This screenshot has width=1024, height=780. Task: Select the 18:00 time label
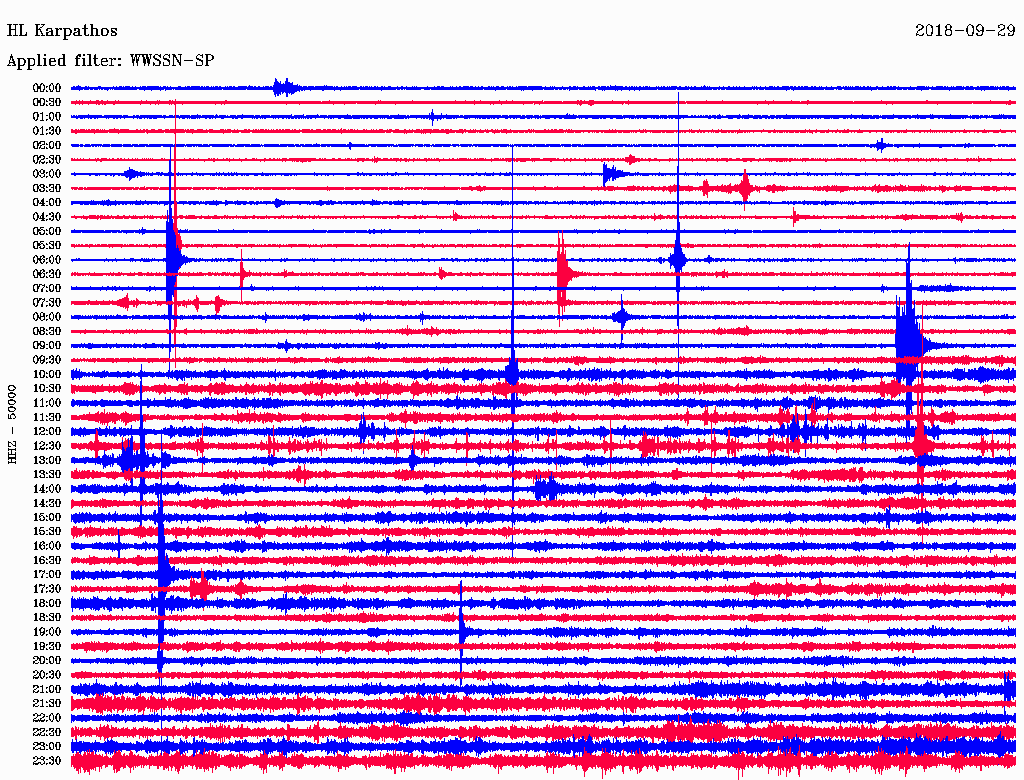[x=47, y=603]
